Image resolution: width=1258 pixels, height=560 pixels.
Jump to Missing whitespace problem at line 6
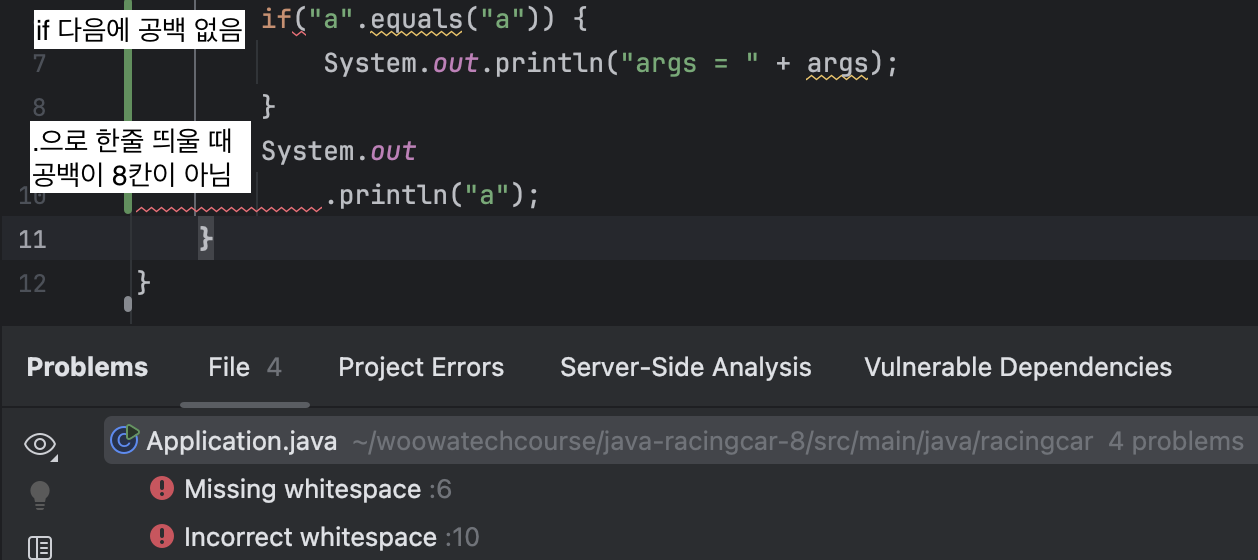click(302, 489)
